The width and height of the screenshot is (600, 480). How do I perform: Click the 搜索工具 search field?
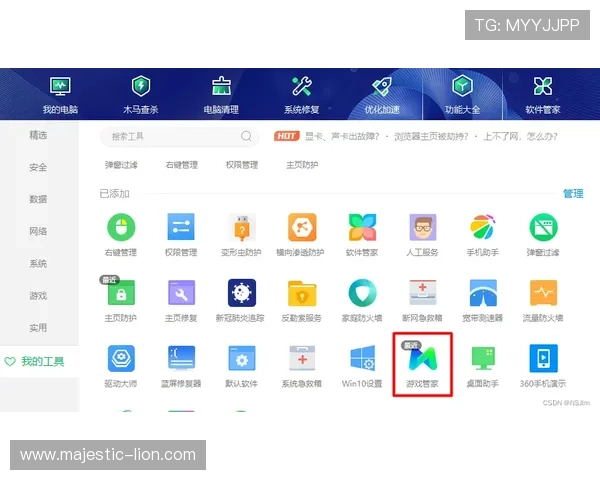tap(179, 136)
